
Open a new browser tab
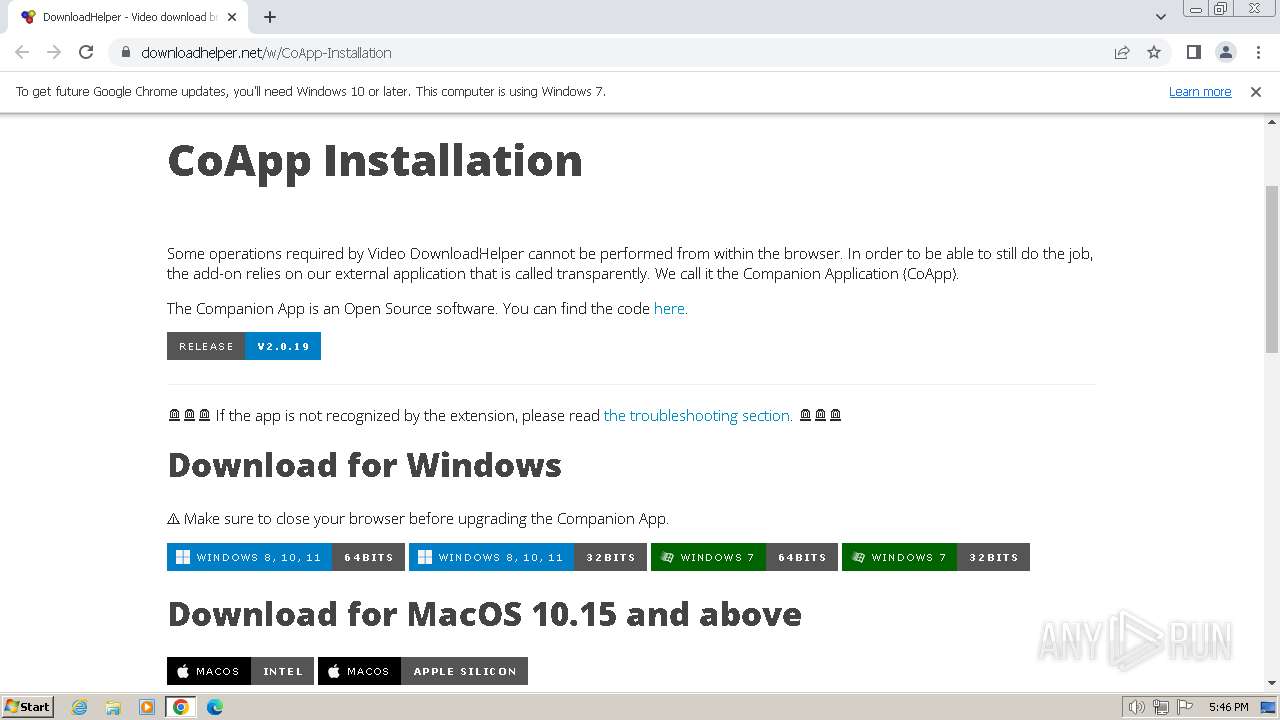(x=270, y=17)
